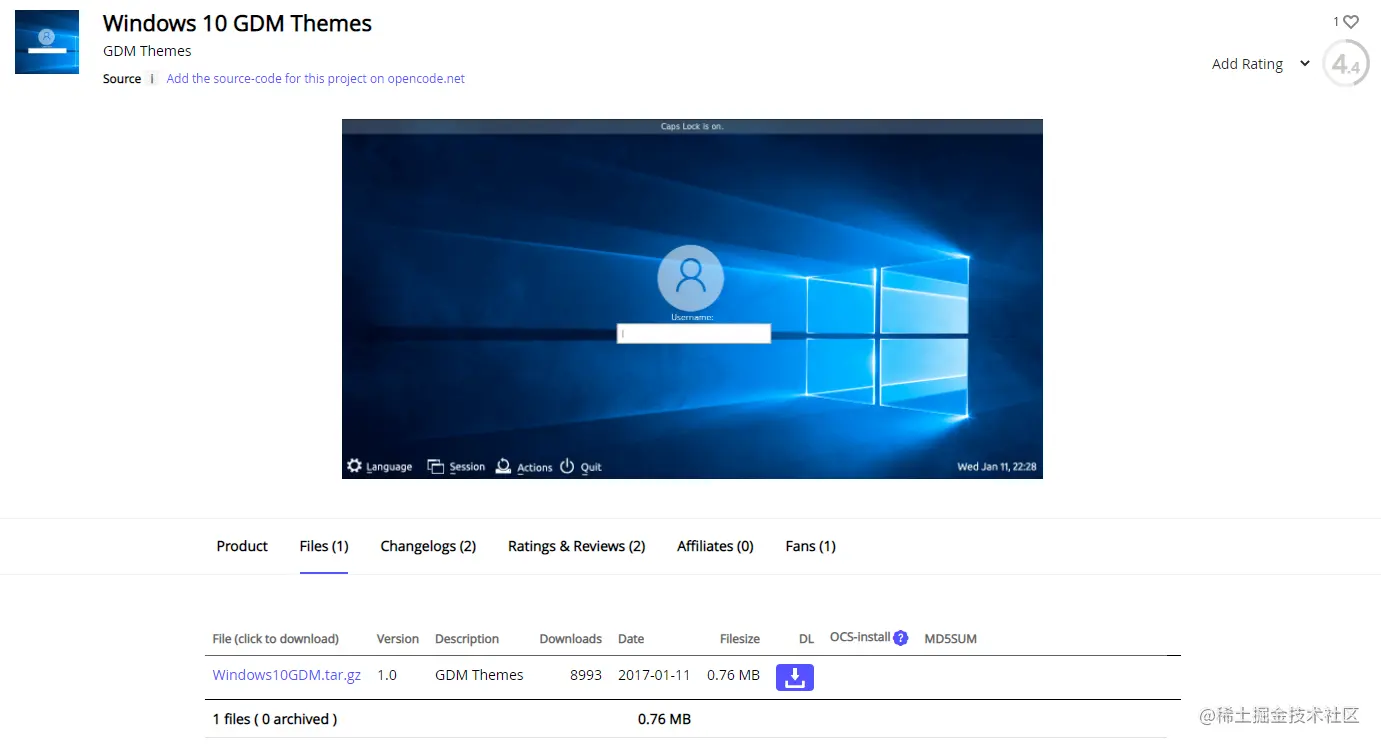Screen dimensions: 1381x747
Task: Click the OCS-install column header text
Action: [x=860, y=637]
